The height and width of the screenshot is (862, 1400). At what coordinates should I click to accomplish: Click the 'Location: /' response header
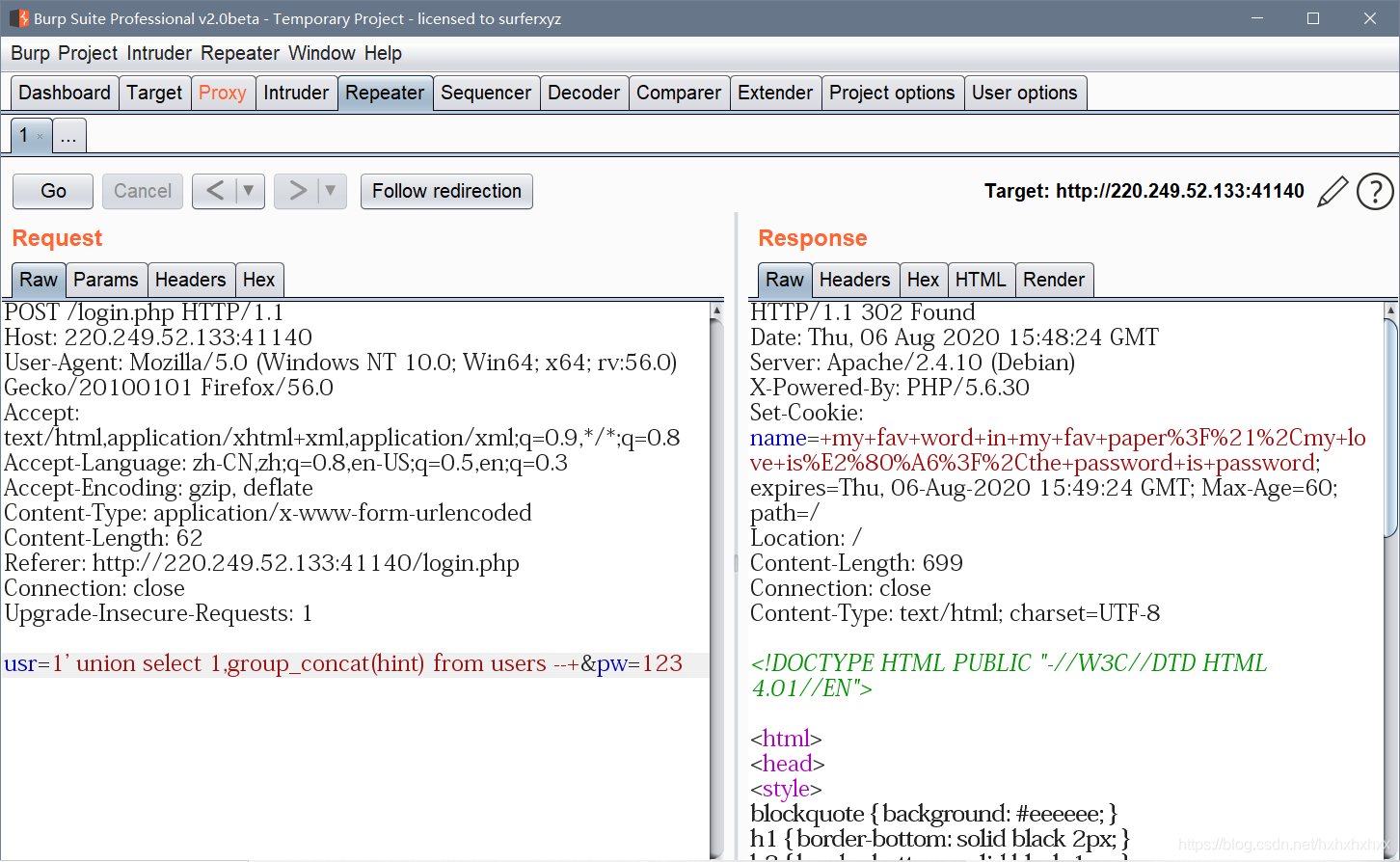click(x=806, y=538)
